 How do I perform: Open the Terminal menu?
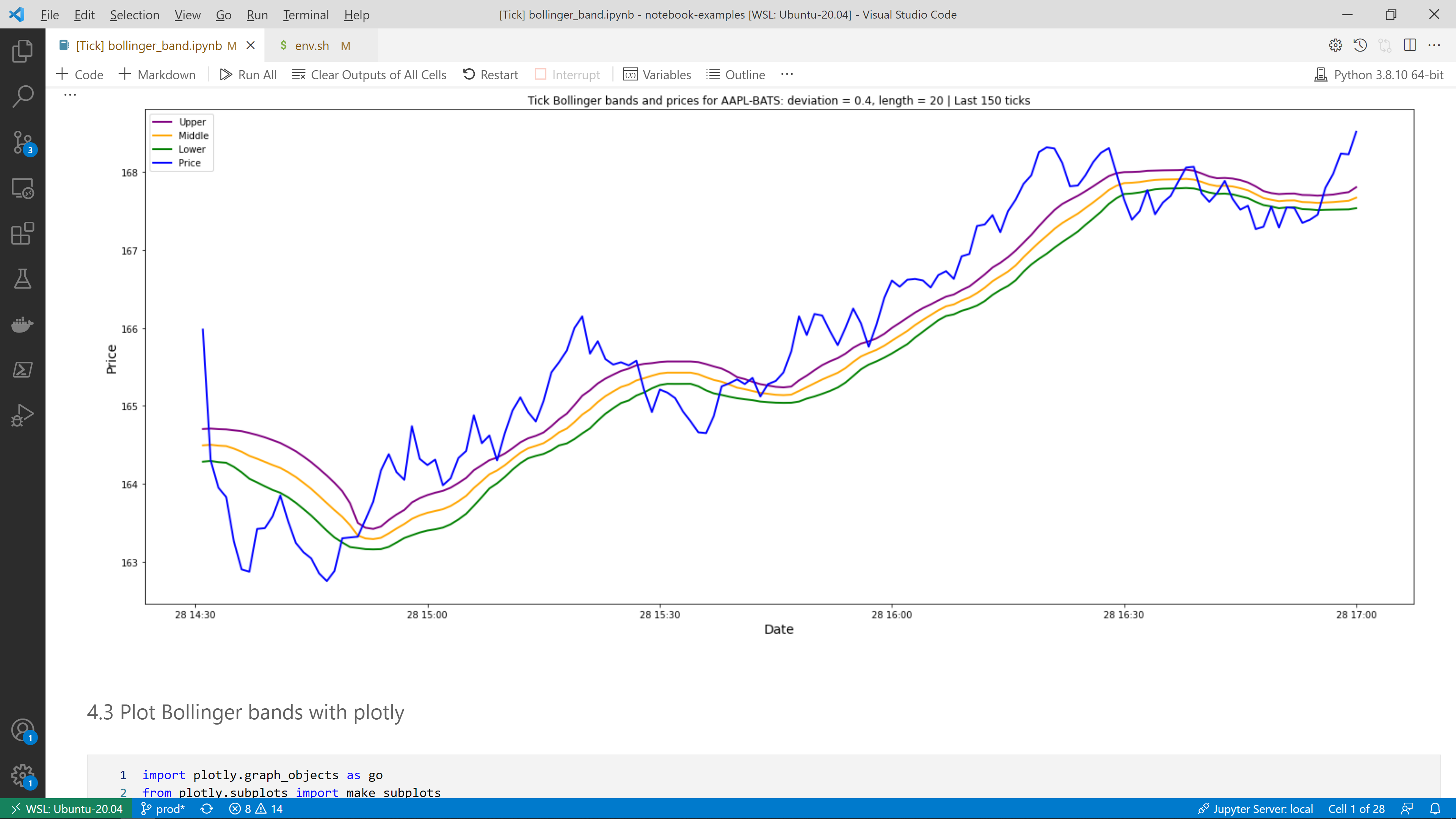pos(306,15)
